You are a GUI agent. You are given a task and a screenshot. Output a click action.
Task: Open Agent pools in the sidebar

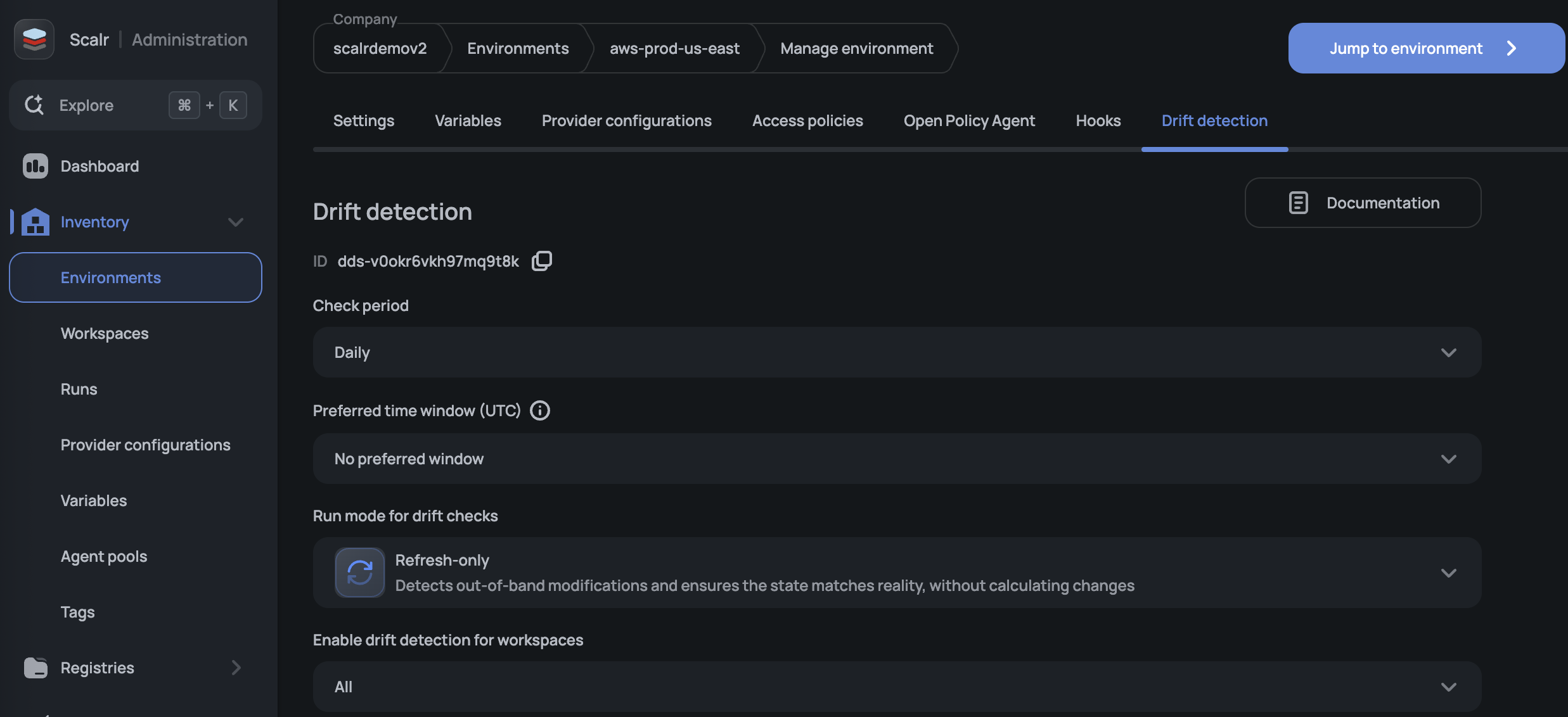click(x=104, y=556)
